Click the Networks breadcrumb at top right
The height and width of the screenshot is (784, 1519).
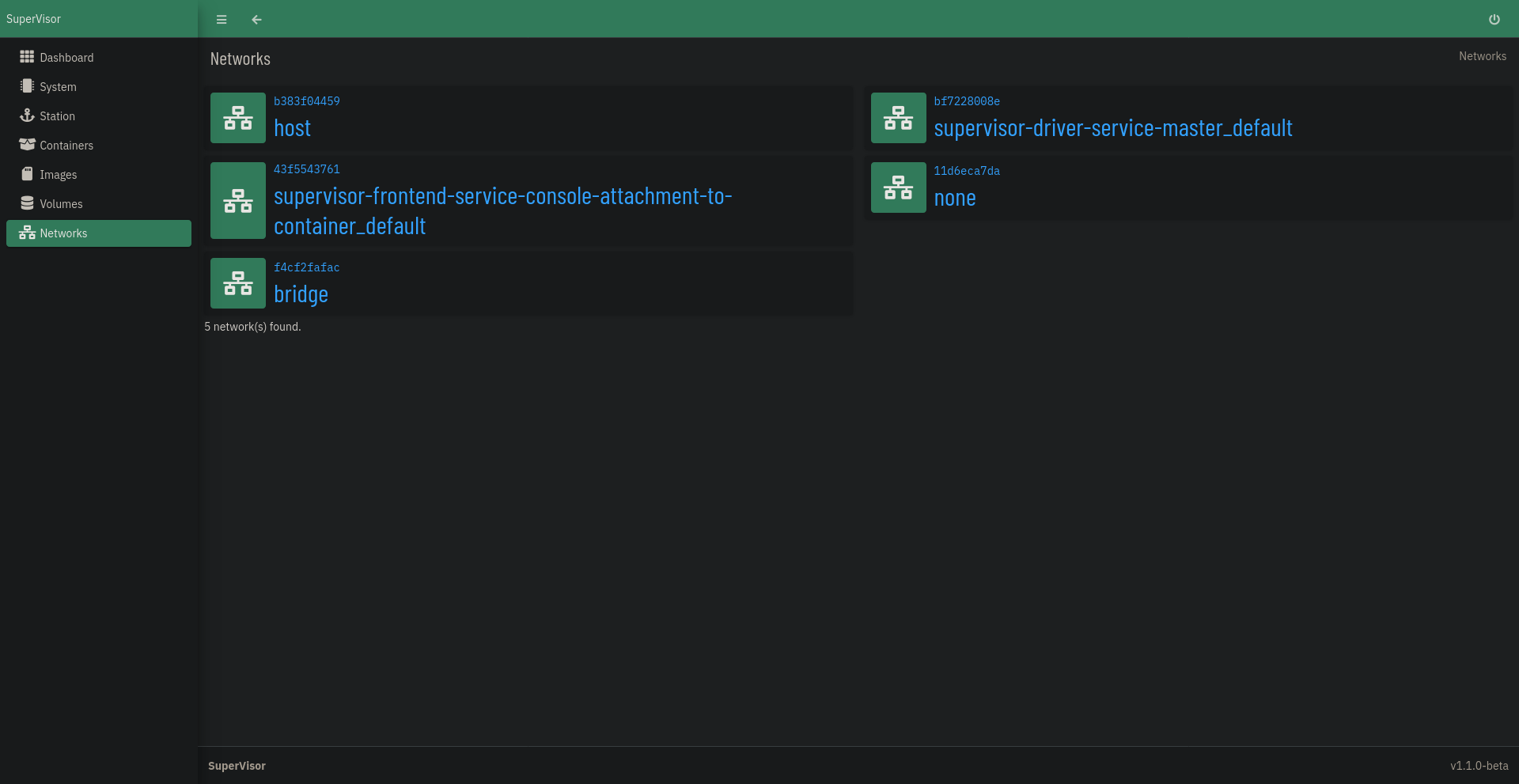pos(1483,55)
